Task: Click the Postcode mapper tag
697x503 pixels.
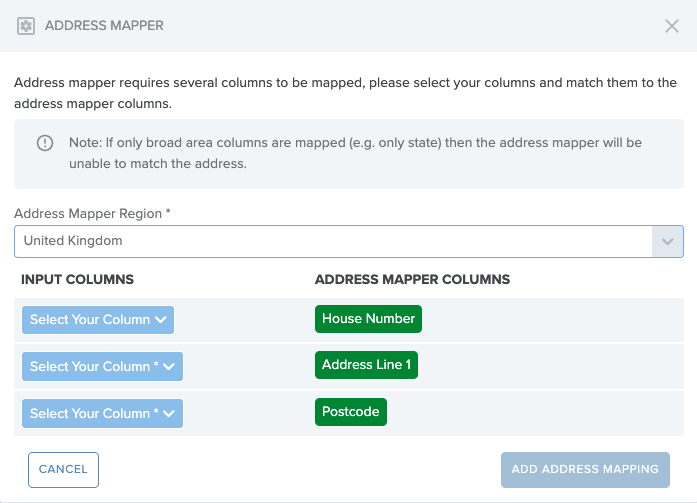Action: 351,412
